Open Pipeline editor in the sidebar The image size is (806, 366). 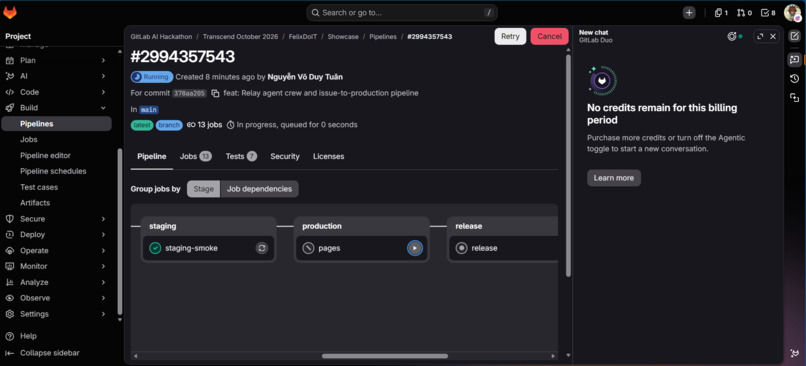[x=45, y=156]
